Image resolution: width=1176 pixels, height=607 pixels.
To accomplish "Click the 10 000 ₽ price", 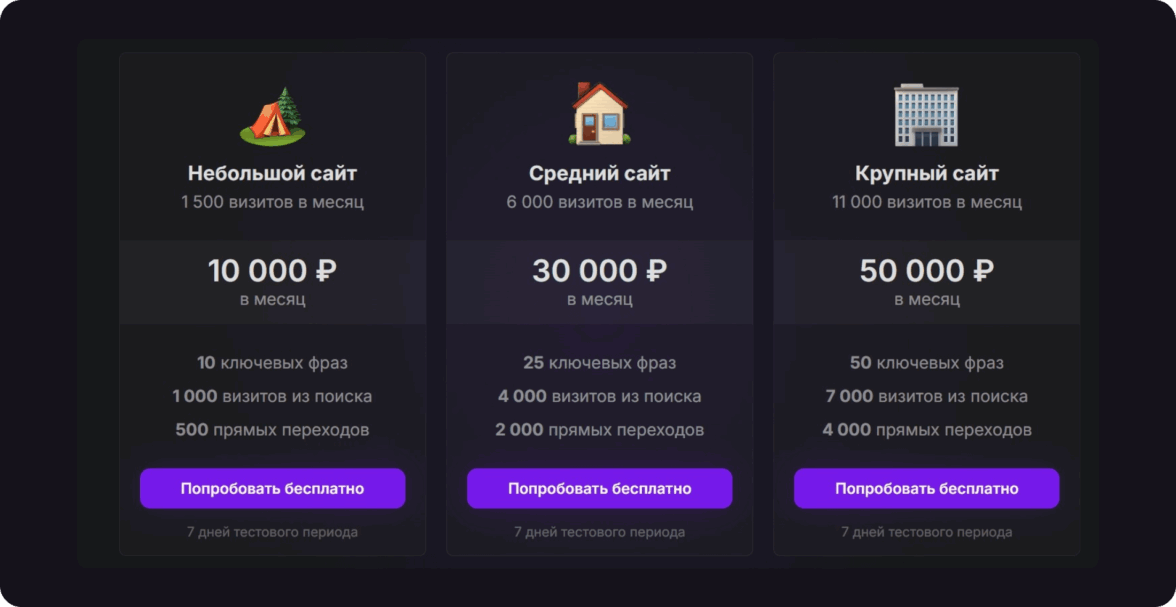I will point(272,271).
